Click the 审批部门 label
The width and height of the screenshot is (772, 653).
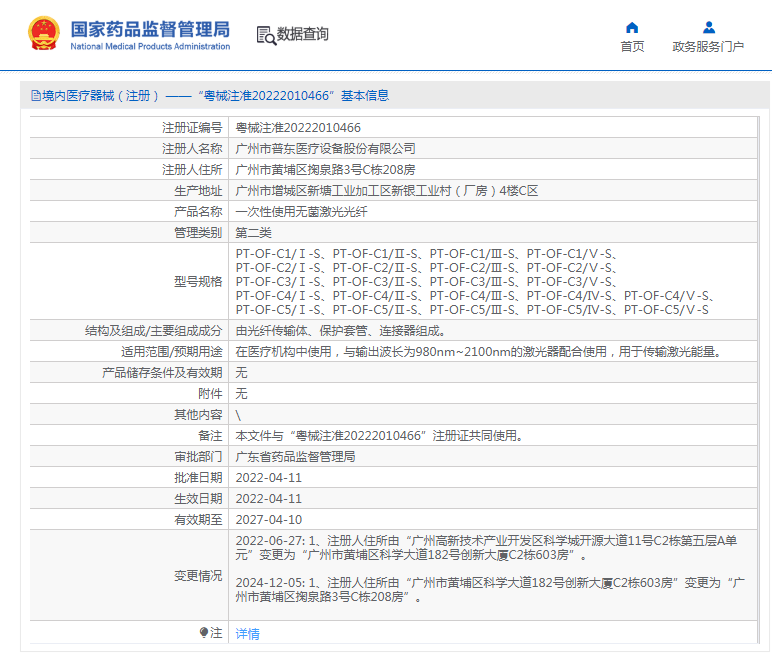pyautogui.click(x=198, y=457)
